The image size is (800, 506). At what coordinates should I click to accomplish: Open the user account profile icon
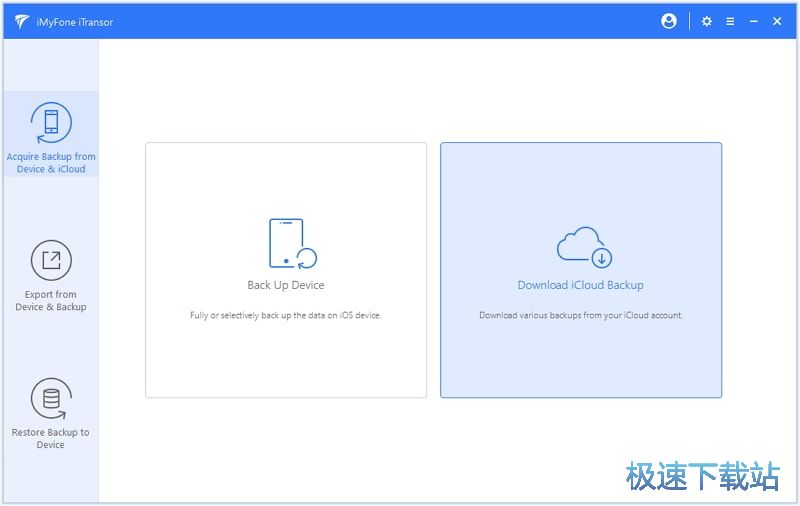point(669,21)
